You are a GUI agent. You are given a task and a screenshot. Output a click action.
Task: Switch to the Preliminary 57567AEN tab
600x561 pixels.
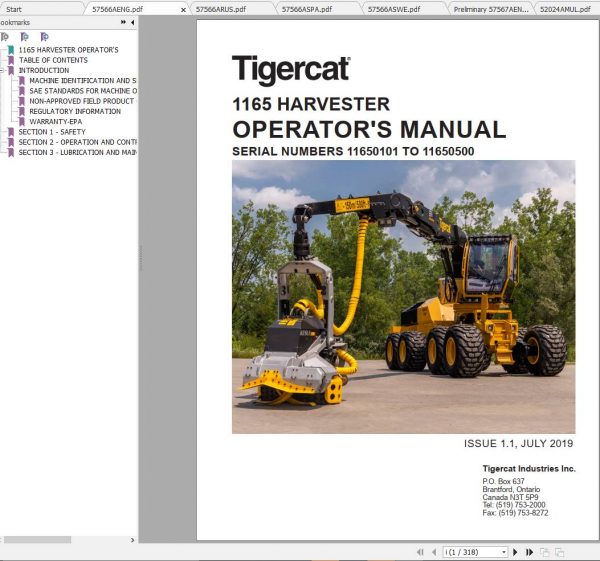491,9
